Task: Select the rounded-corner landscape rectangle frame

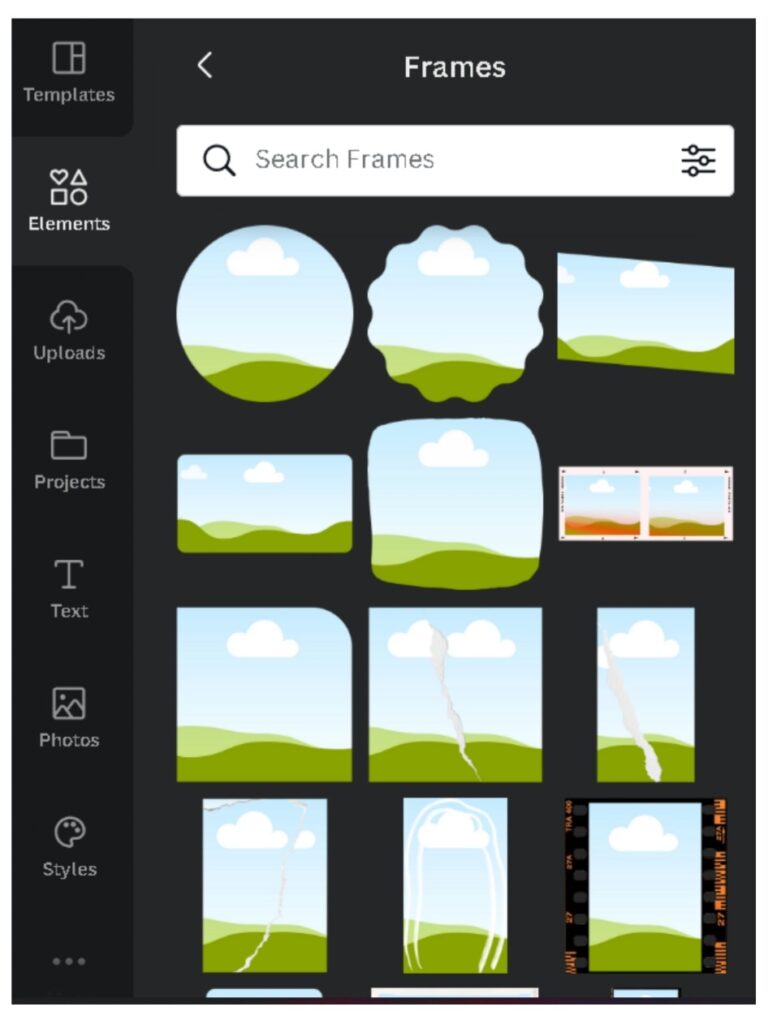Action: coord(264,504)
